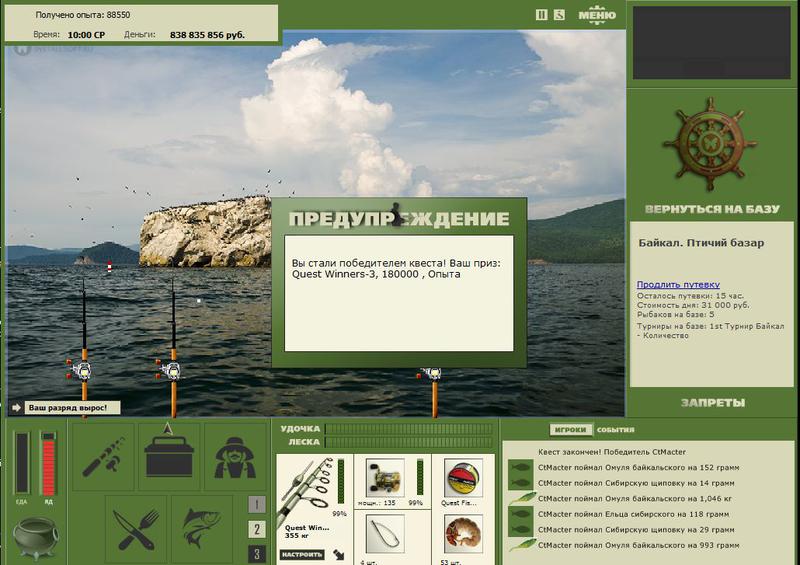Screen dimensions: 800x565
Task: Open the fishing rod tackle icon
Action: [x=104, y=456]
